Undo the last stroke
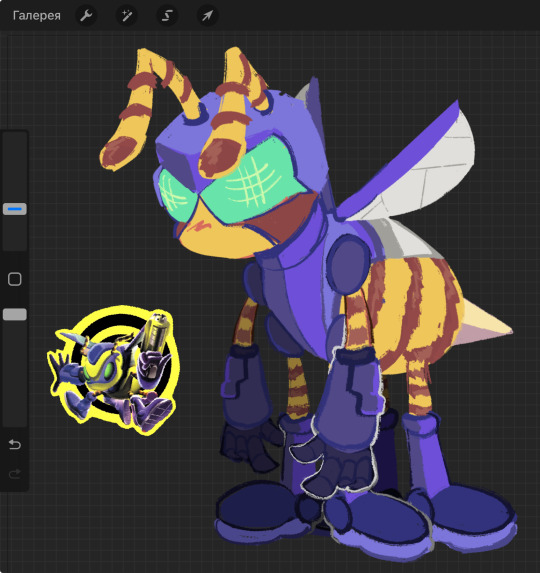The image size is (540, 573). tap(15, 444)
